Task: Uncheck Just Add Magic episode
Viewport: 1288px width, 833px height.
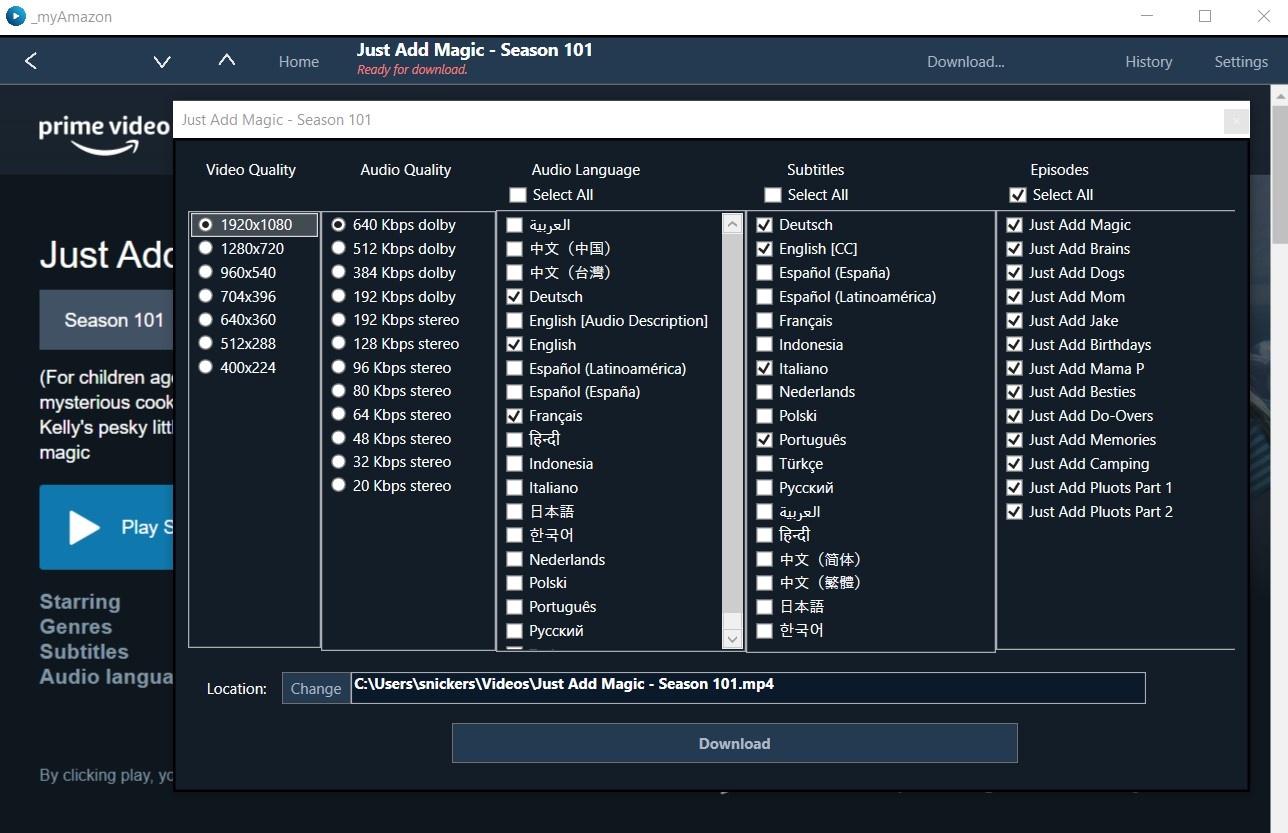Action: (x=1014, y=225)
